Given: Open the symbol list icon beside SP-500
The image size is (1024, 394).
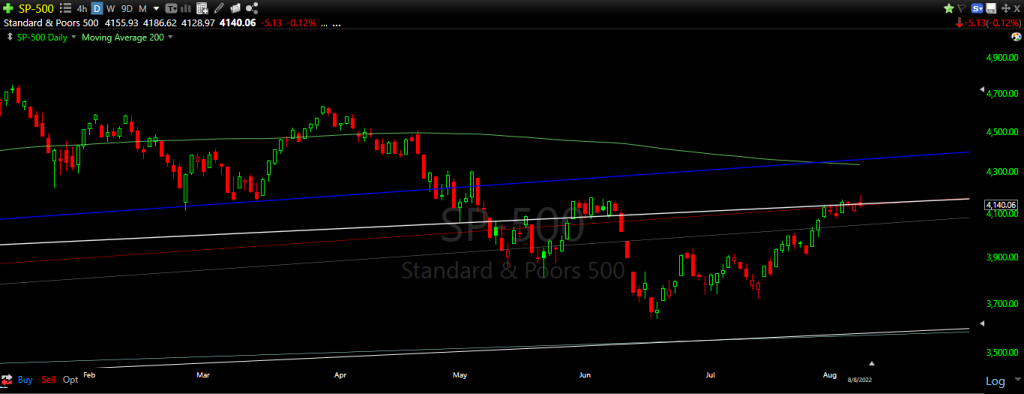Looking at the screenshot, I should (x=65, y=8).
